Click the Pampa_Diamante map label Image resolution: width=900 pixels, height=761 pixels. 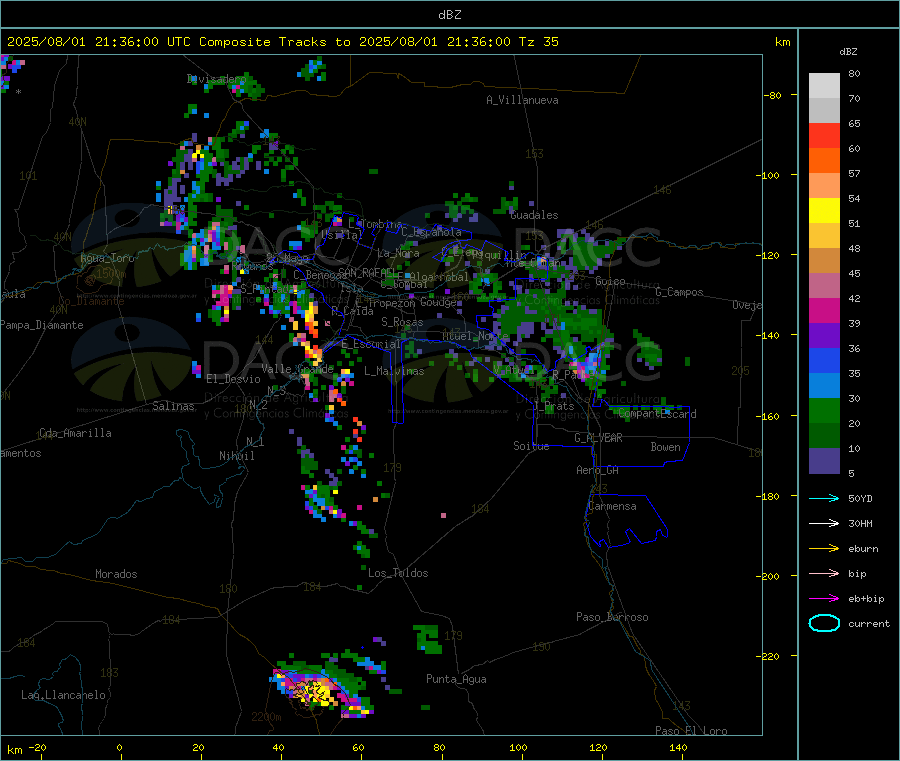[41, 325]
